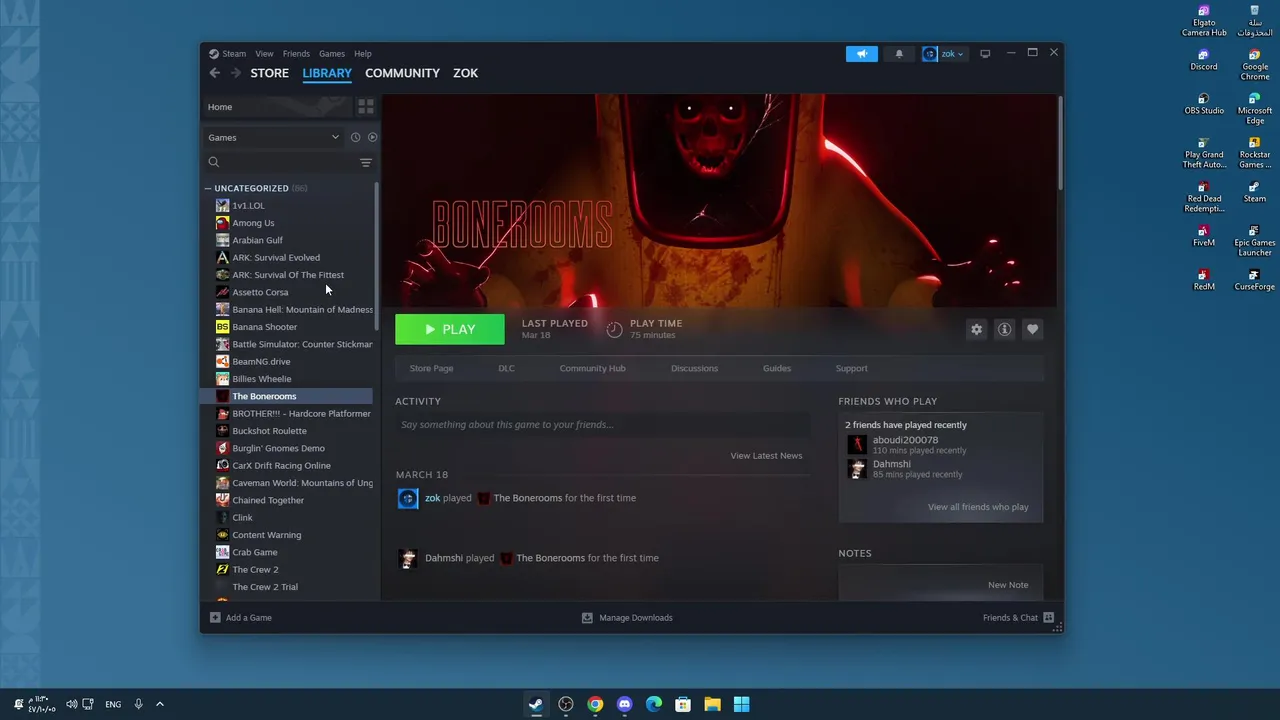View Bonerooms game info icon
Screen dimensions: 1280x720
pos(1004,330)
